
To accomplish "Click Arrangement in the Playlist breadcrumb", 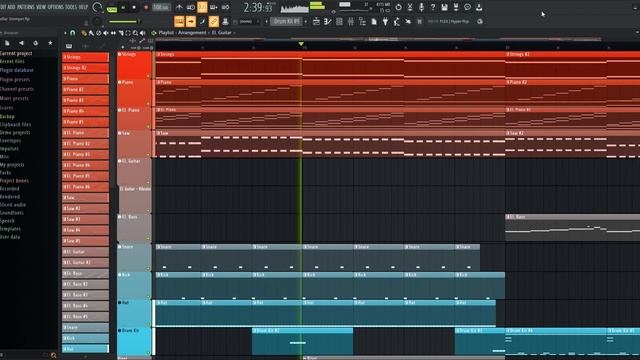I will pyautogui.click(x=192, y=33).
